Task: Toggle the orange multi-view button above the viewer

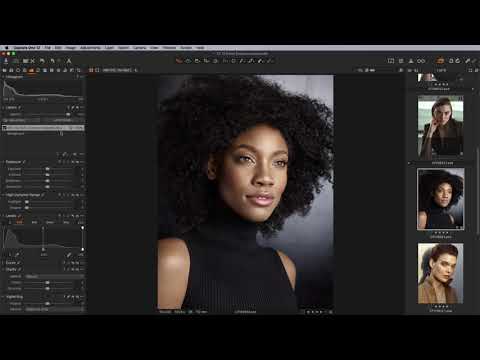Action: pos(91,70)
